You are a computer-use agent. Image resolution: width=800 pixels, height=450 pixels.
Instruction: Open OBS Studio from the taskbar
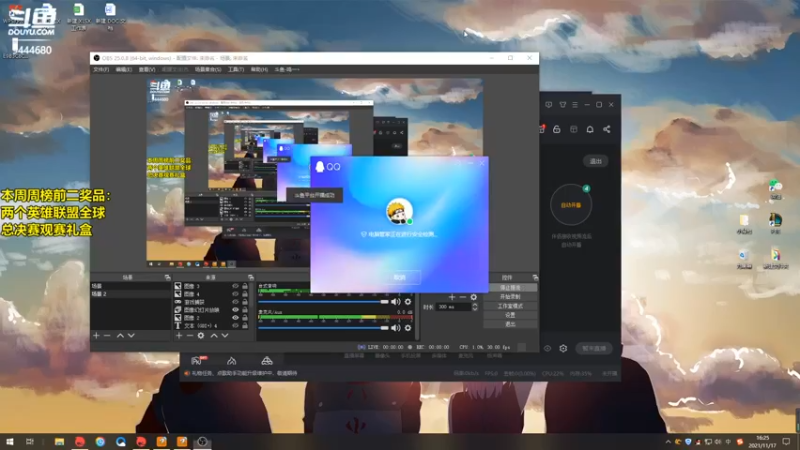pyautogui.click(x=202, y=442)
